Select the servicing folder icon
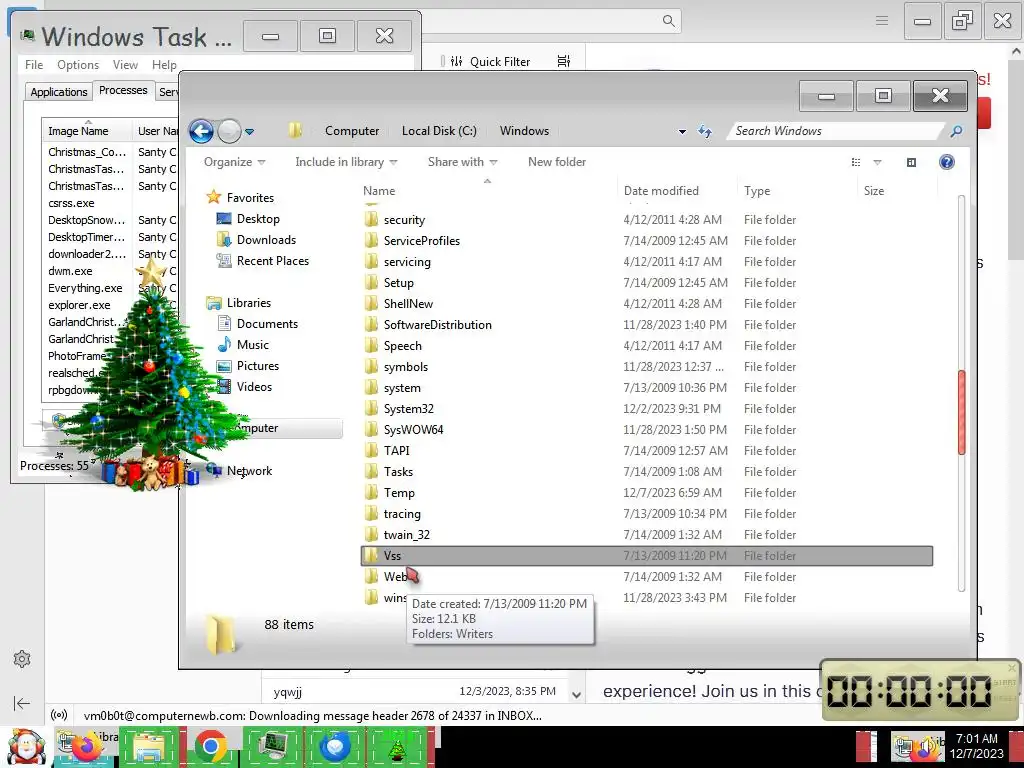The height and width of the screenshot is (768, 1024). pyautogui.click(x=371, y=261)
